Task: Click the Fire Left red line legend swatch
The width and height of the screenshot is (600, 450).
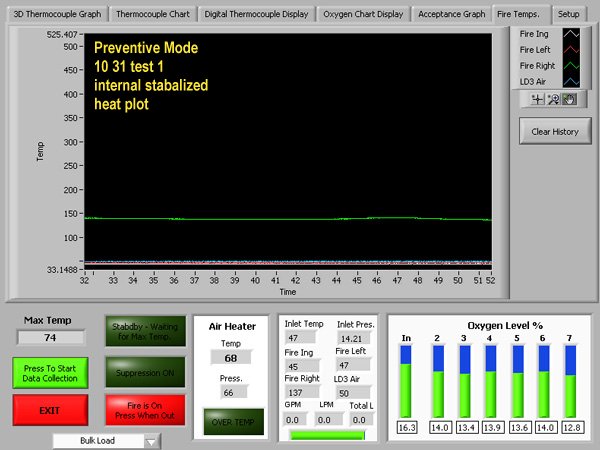Action: coord(571,50)
